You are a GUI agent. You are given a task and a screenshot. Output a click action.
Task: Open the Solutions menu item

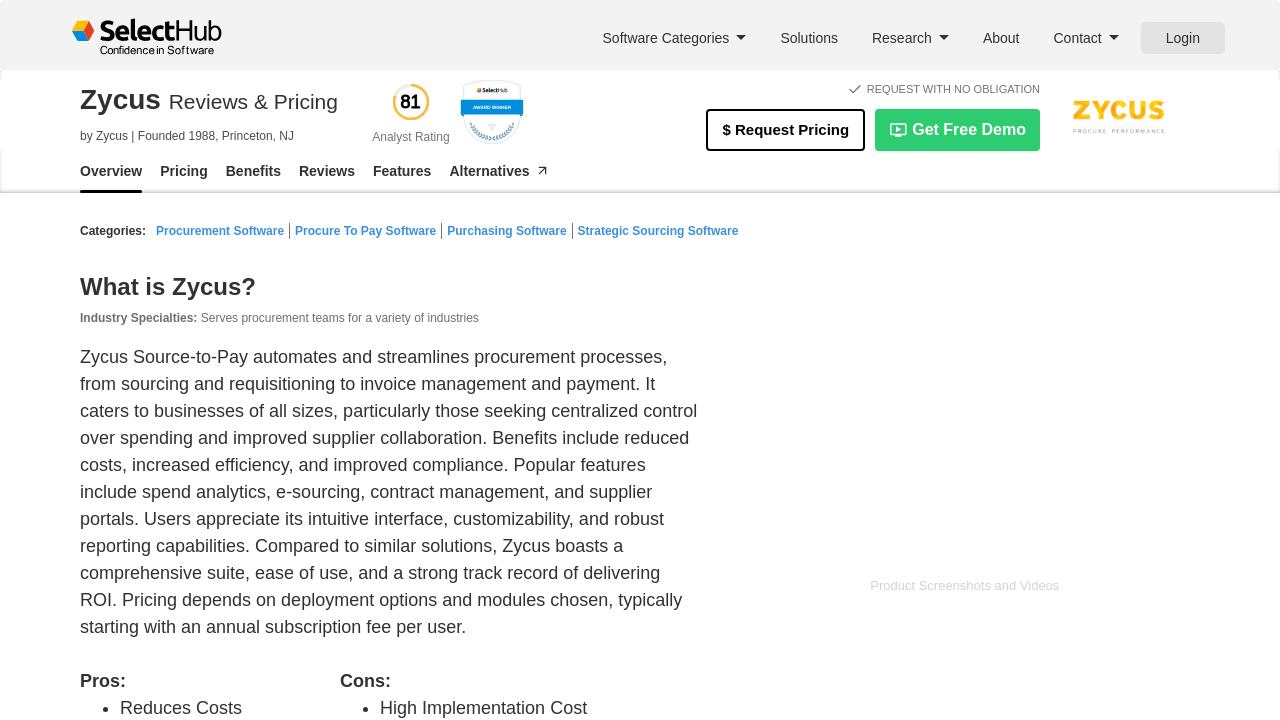coord(809,38)
